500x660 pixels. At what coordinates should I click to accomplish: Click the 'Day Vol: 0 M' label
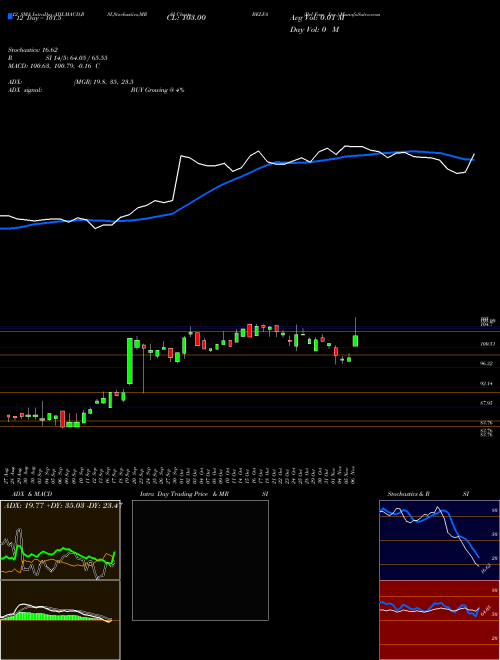click(x=314, y=30)
